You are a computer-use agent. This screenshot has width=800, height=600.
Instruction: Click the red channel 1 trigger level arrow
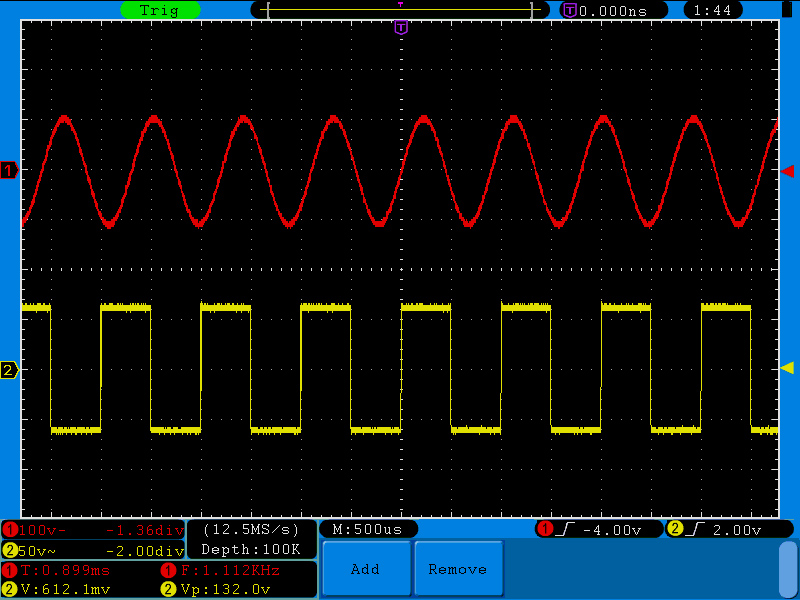(x=788, y=171)
